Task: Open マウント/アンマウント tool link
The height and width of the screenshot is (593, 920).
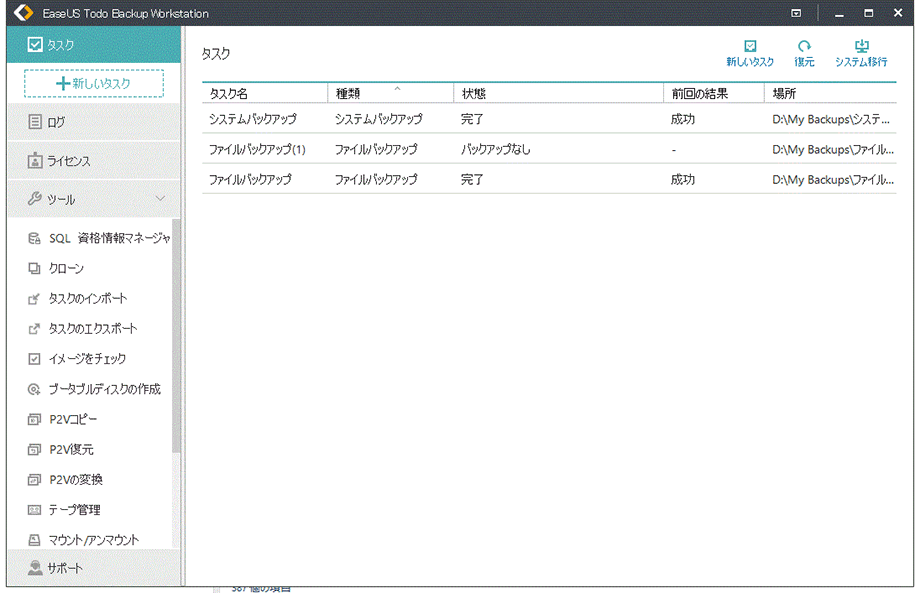Action: pos(94,540)
